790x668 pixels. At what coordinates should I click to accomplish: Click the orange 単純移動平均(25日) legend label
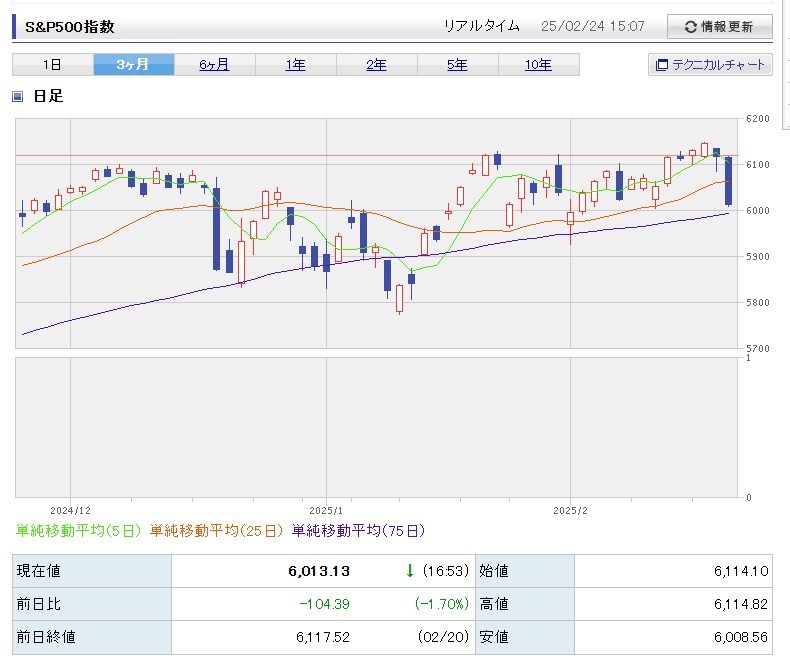pos(217,531)
